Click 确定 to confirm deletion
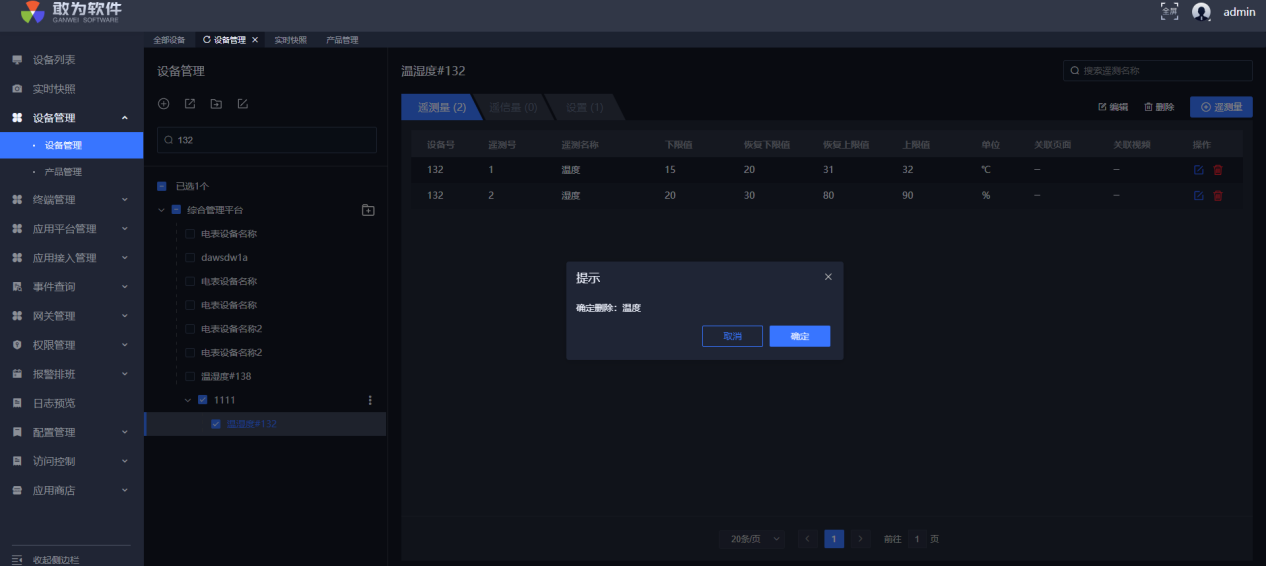Viewport: 1266px width, 566px height. click(x=800, y=336)
